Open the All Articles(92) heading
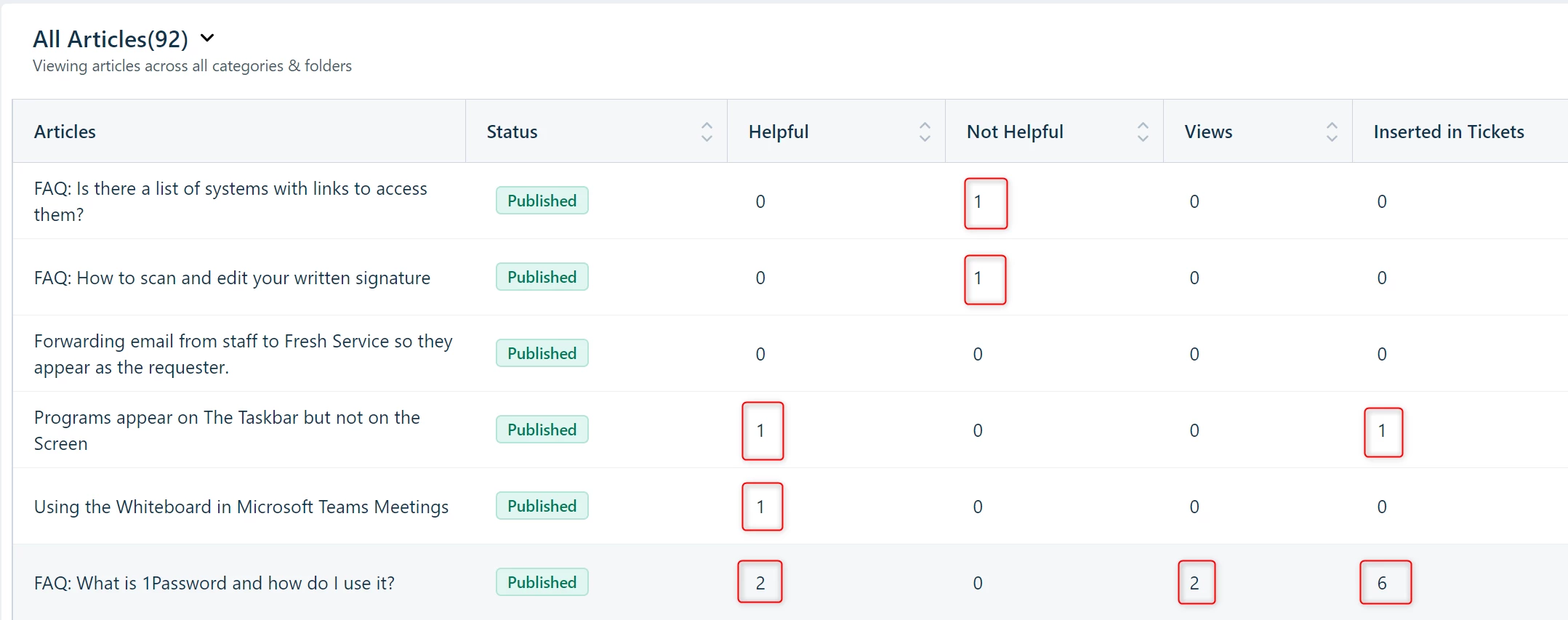1568x620 pixels. click(x=110, y=39)
